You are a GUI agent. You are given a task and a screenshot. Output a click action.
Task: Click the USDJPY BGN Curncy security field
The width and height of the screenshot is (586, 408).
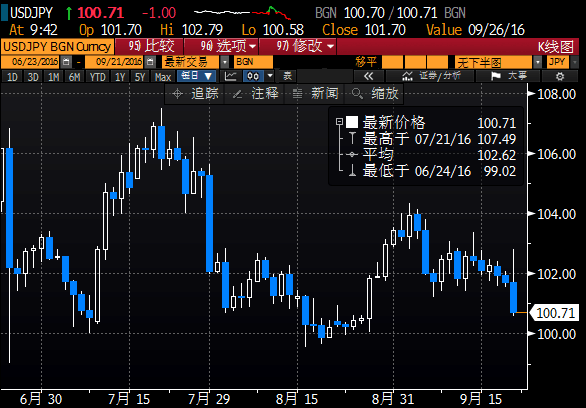tap(57, 47)
